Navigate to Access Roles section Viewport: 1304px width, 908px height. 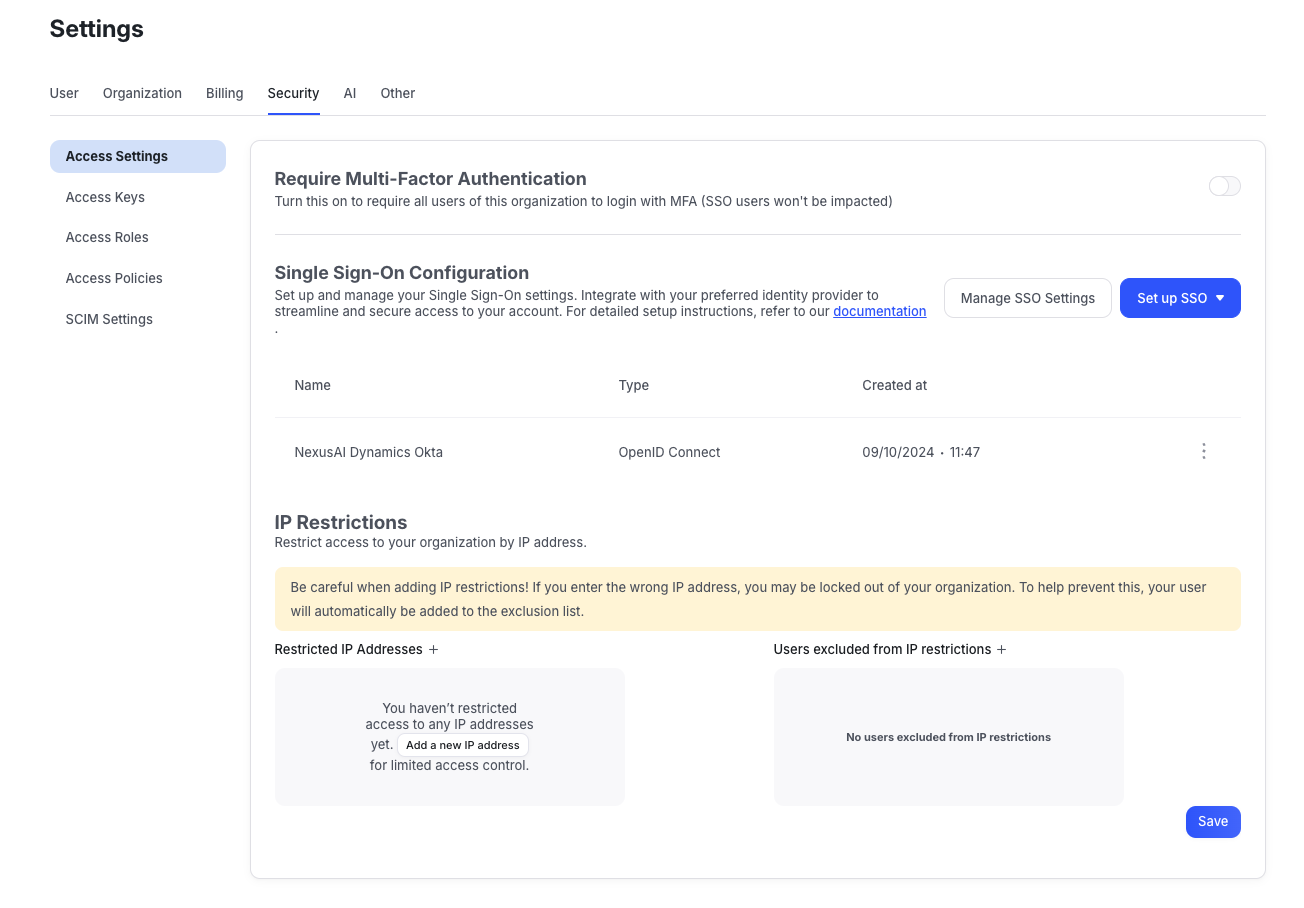pyautogui.click(x=107, y=237)
